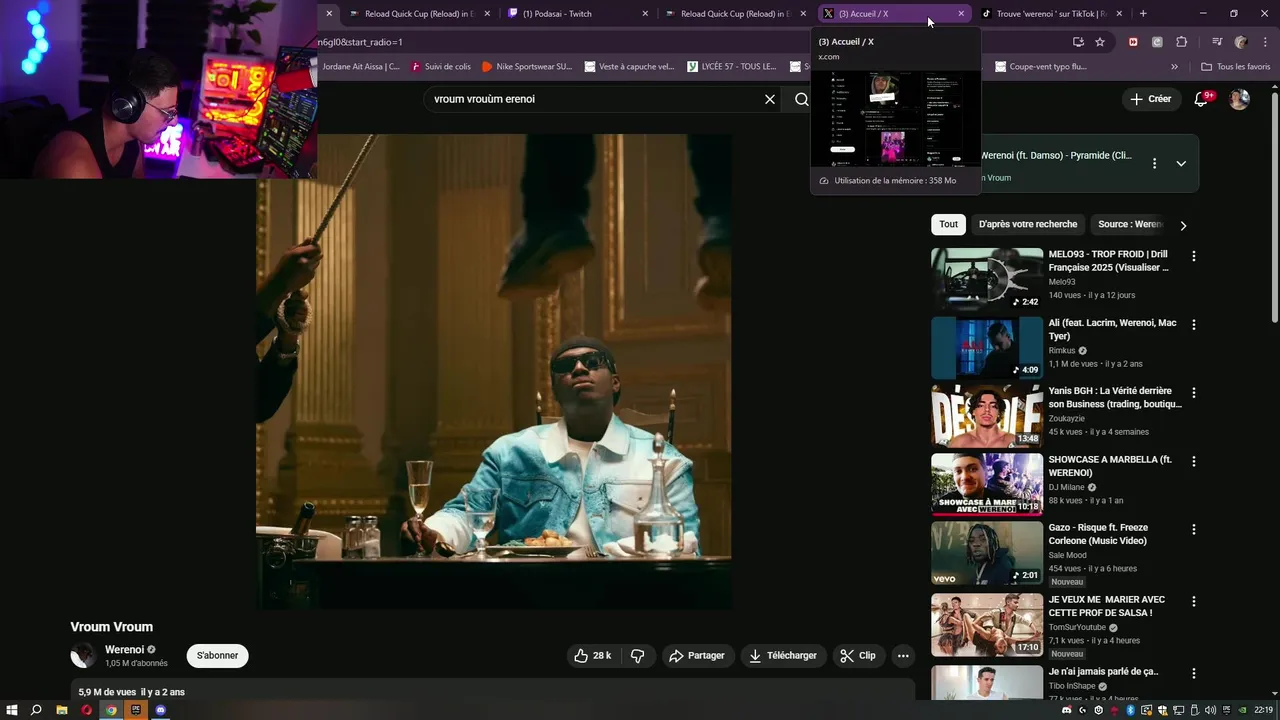1280x720 pixels.
Task: Dislike the Vroum Vroum video
Action: (637, 656)
